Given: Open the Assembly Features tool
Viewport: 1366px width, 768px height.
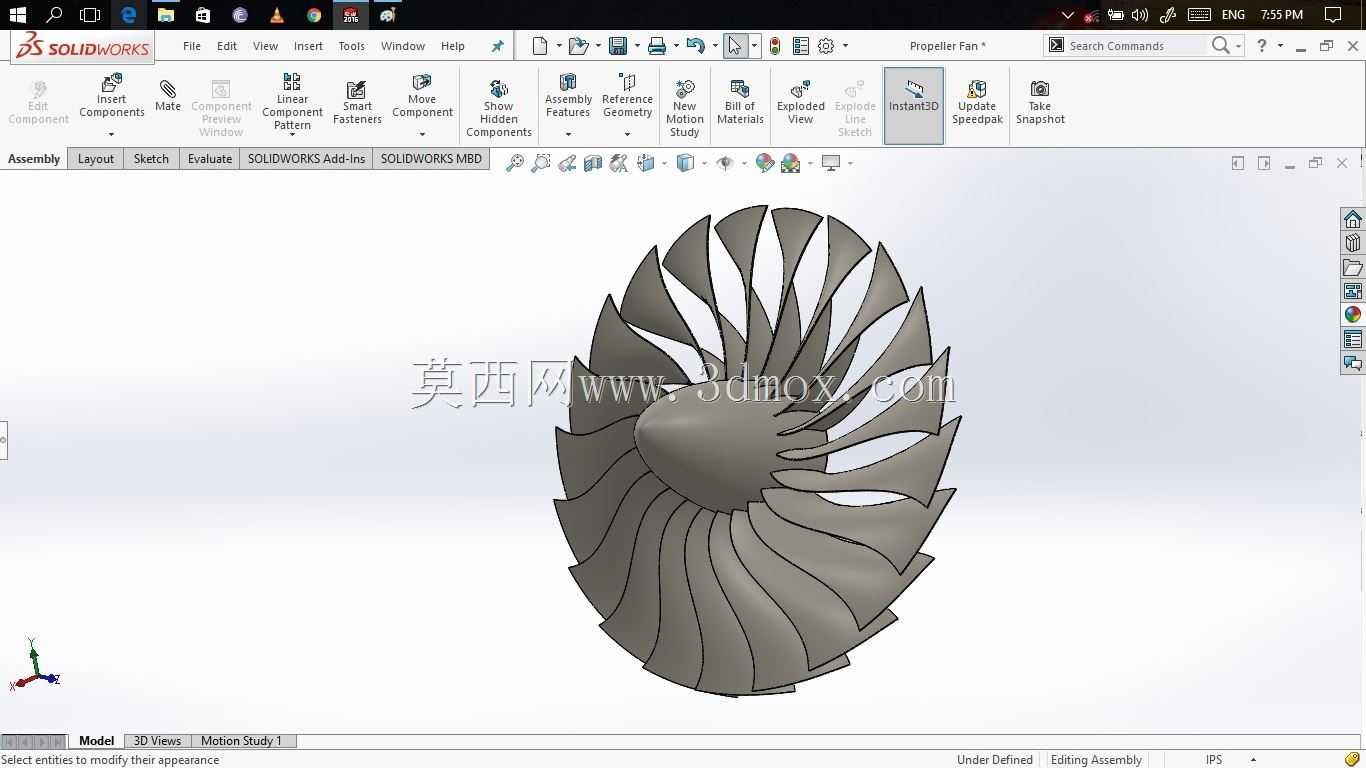Looking at the screenshot, I should point(568,97).
